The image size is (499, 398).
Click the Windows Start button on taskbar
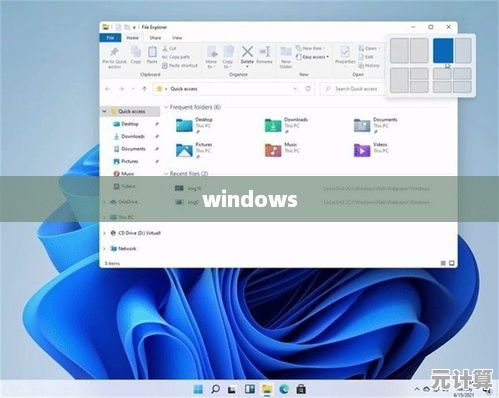(x=198, y=389)
